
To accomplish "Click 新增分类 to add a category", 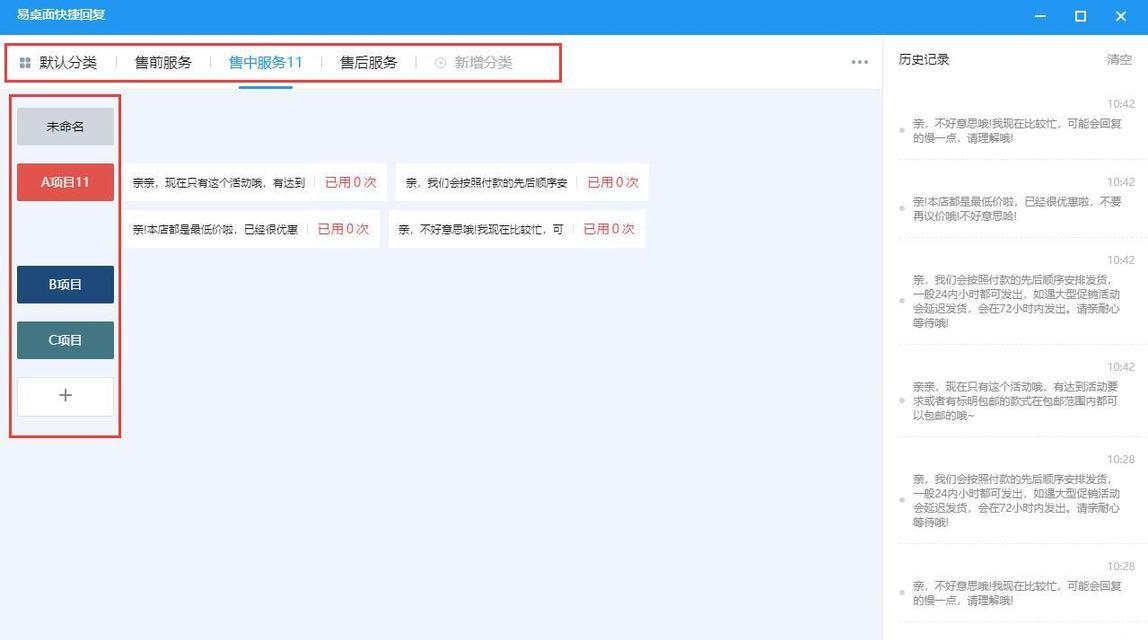I will point(483,63).
